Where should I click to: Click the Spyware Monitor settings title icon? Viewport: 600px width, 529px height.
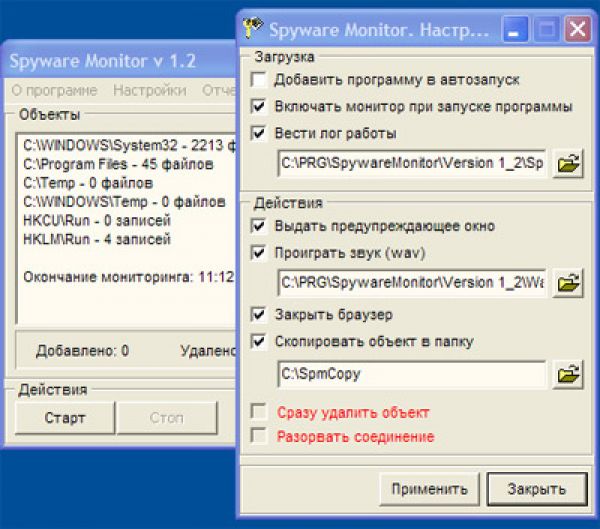point(252,28)
